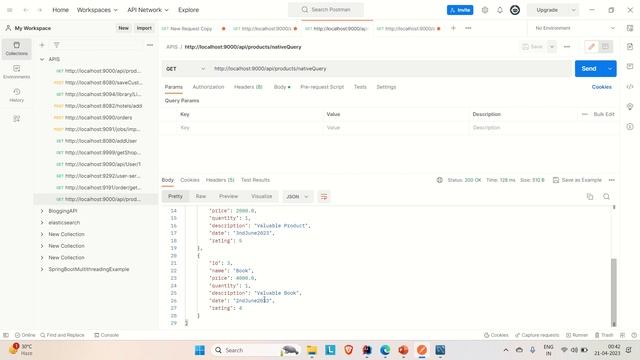The height and width of the screenshot is (360, 640).
Task: Click the environment quick look icon
Action: (630, 28)
